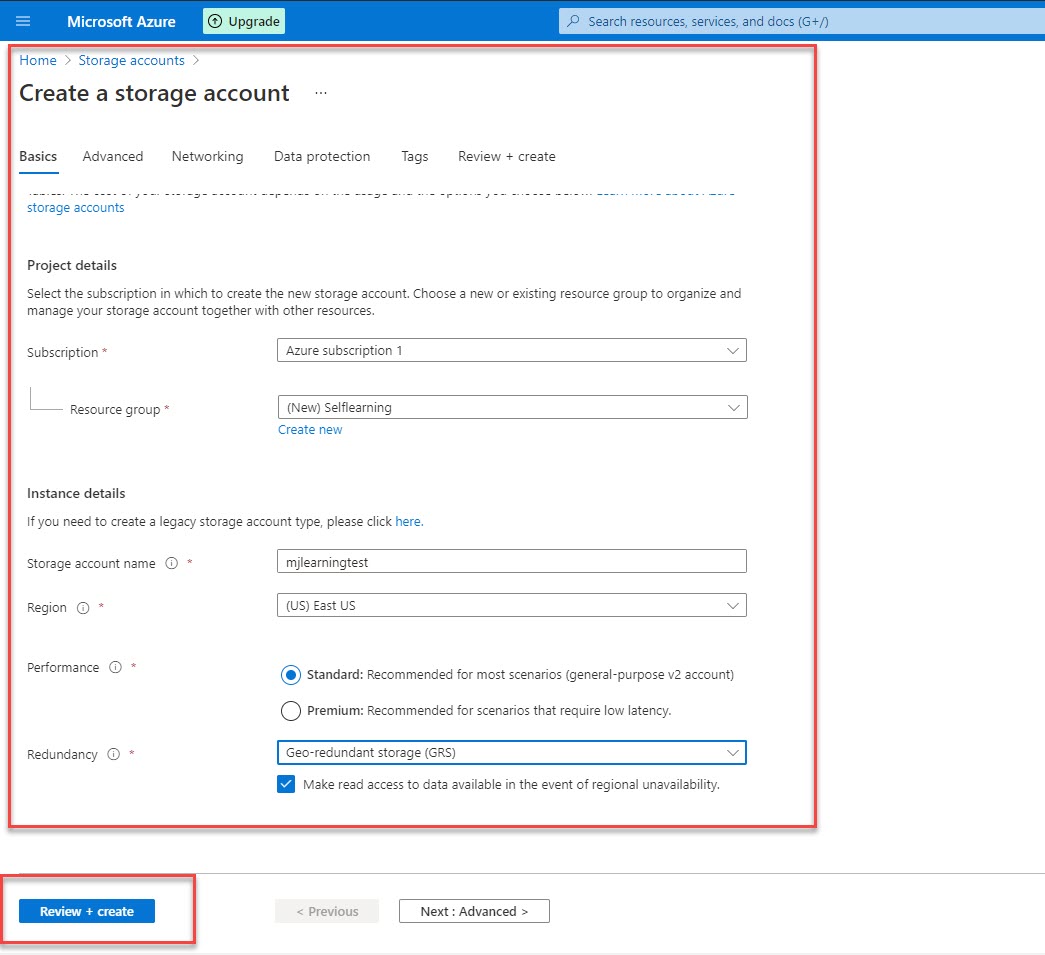Open the Networking tab
Image resolution: width=1045 pixels, height=955 pixels.
pos(207,157)
